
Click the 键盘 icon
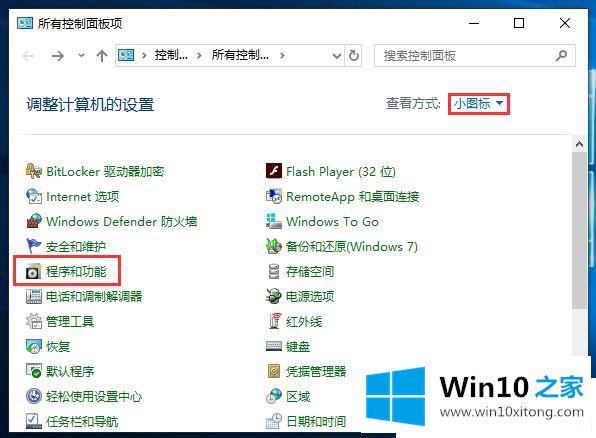(x=274, y=346)
